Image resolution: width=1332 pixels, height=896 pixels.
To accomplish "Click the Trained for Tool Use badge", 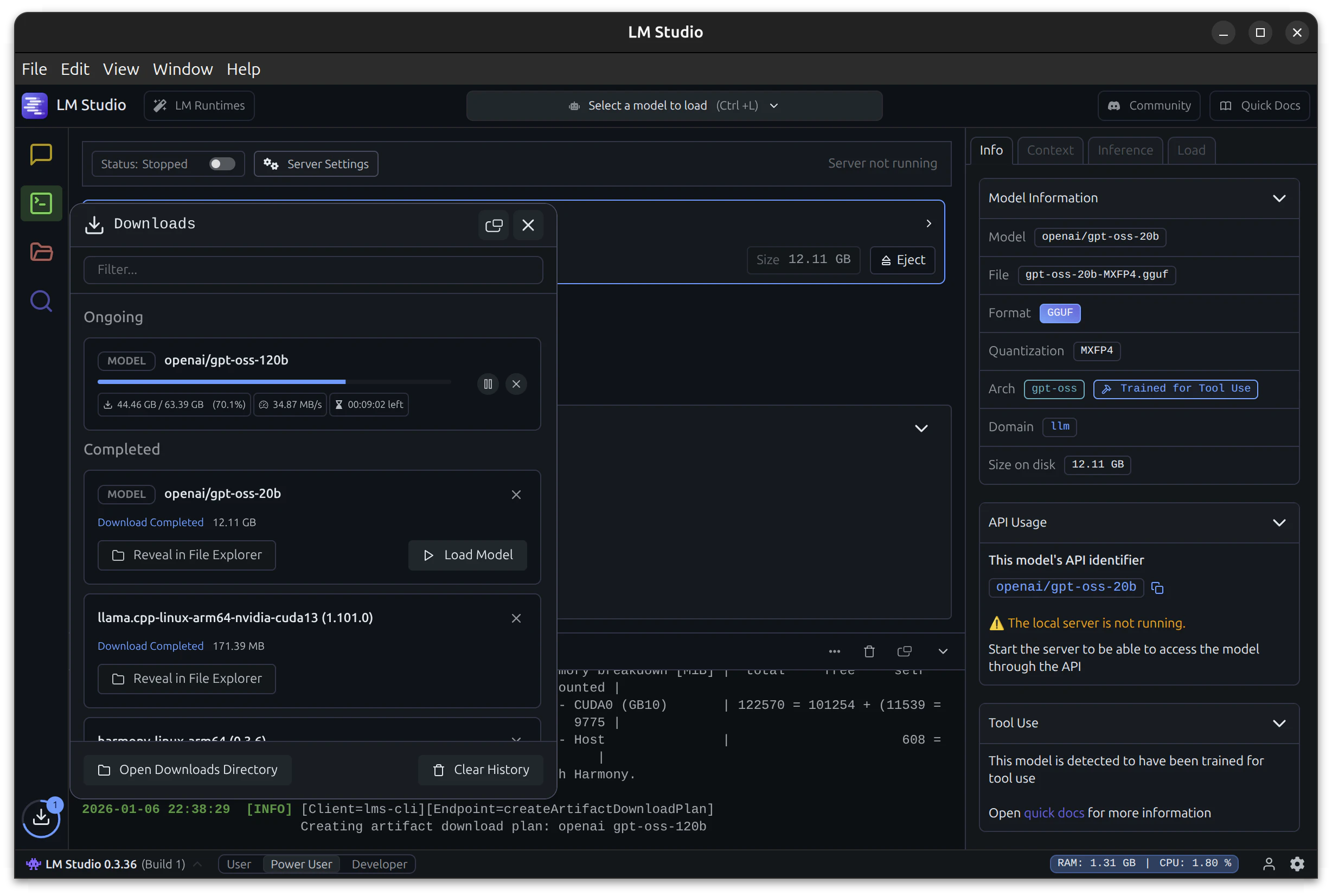I will pos(1175,389).
